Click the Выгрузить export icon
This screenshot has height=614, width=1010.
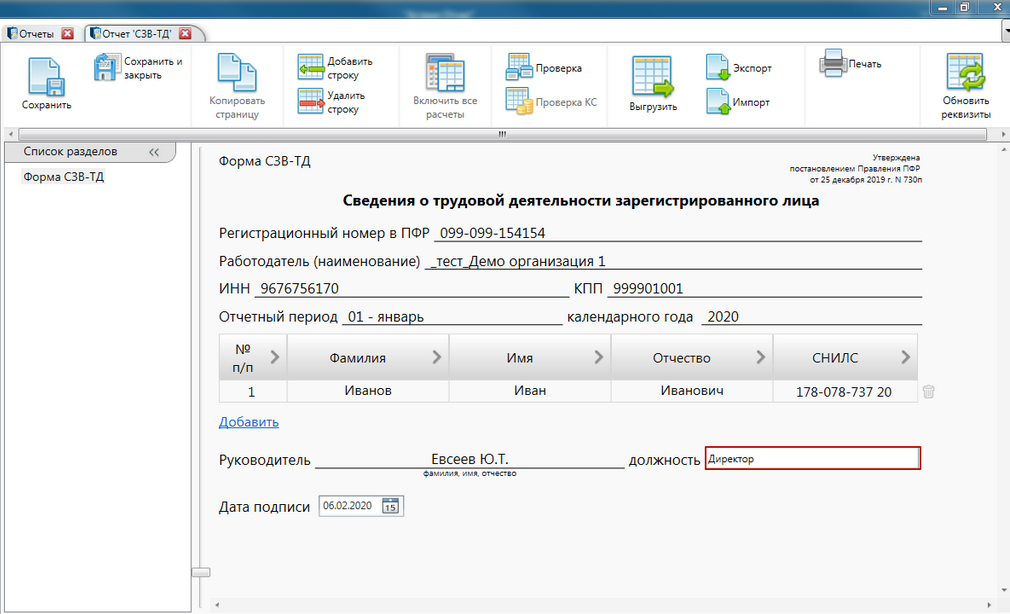click(653, 77)
